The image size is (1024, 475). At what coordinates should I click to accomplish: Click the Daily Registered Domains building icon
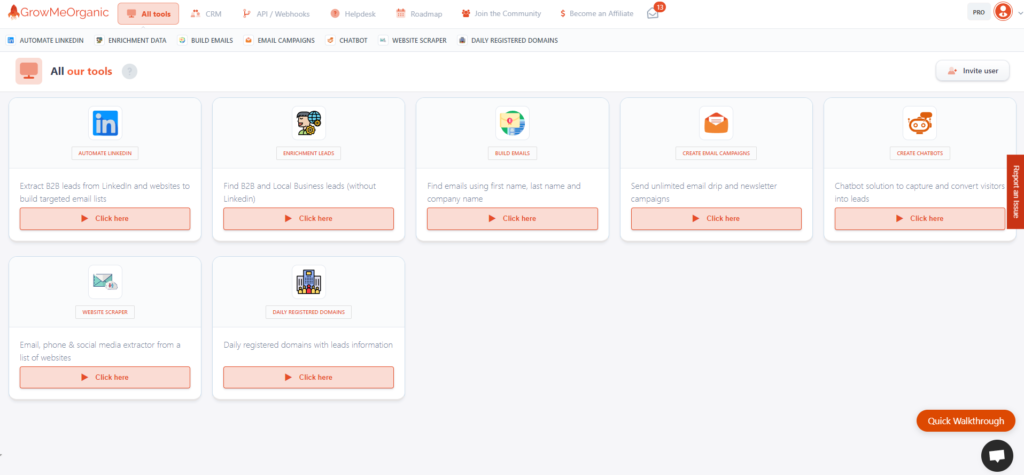click(x=308, y=282)
